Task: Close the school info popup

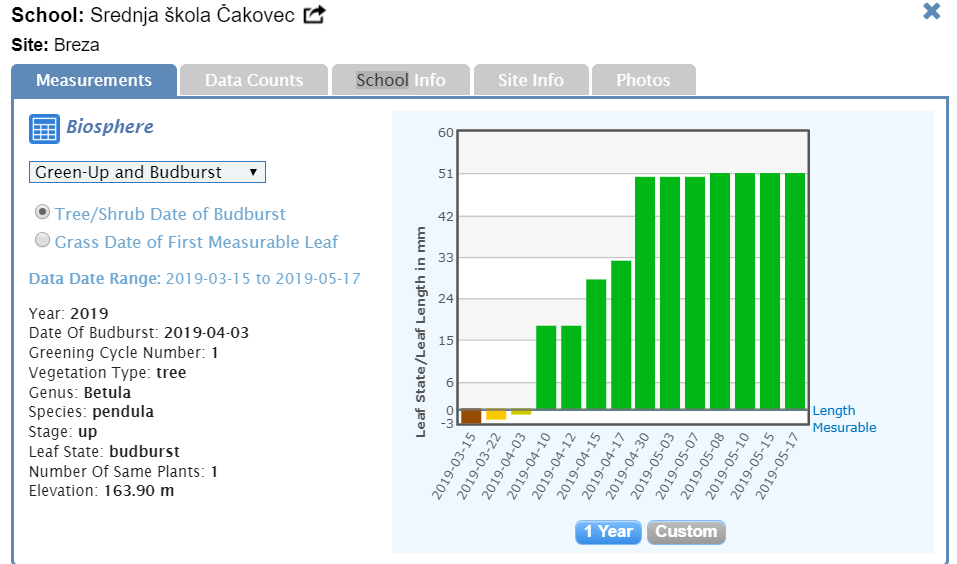Action: pyautogui.click(x=931, y=12)
